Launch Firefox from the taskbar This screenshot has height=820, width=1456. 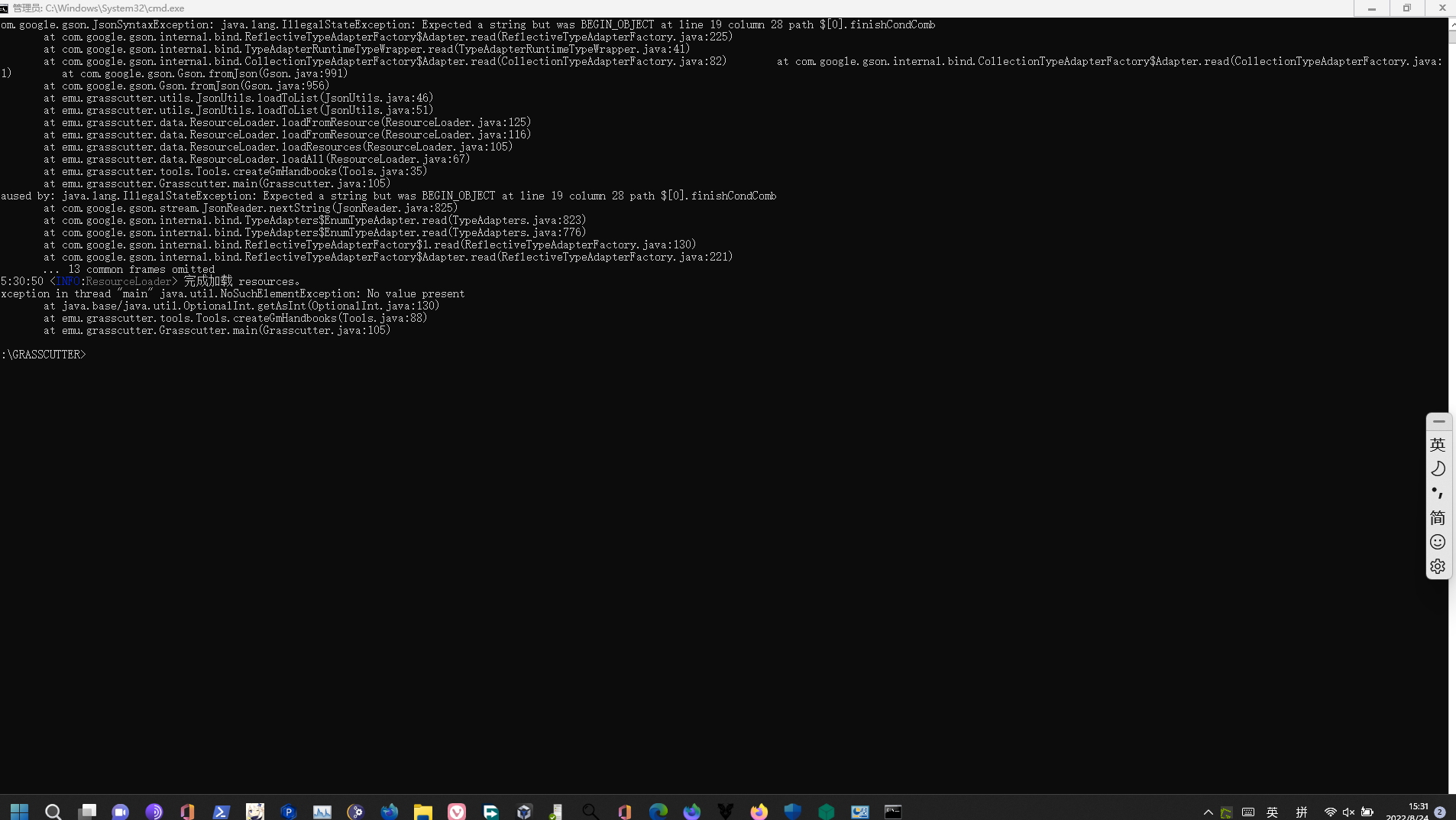(x=758, y=811)
